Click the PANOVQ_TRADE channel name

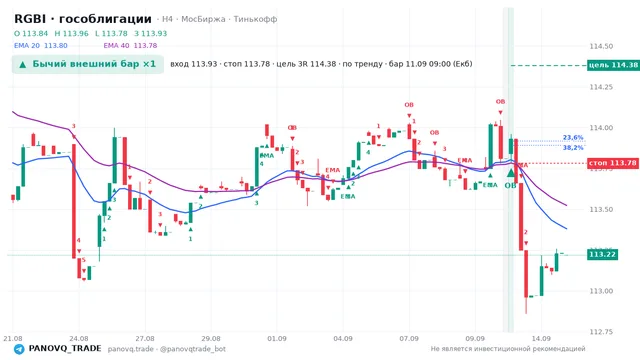pyautogui.click(x=65, y=349)
